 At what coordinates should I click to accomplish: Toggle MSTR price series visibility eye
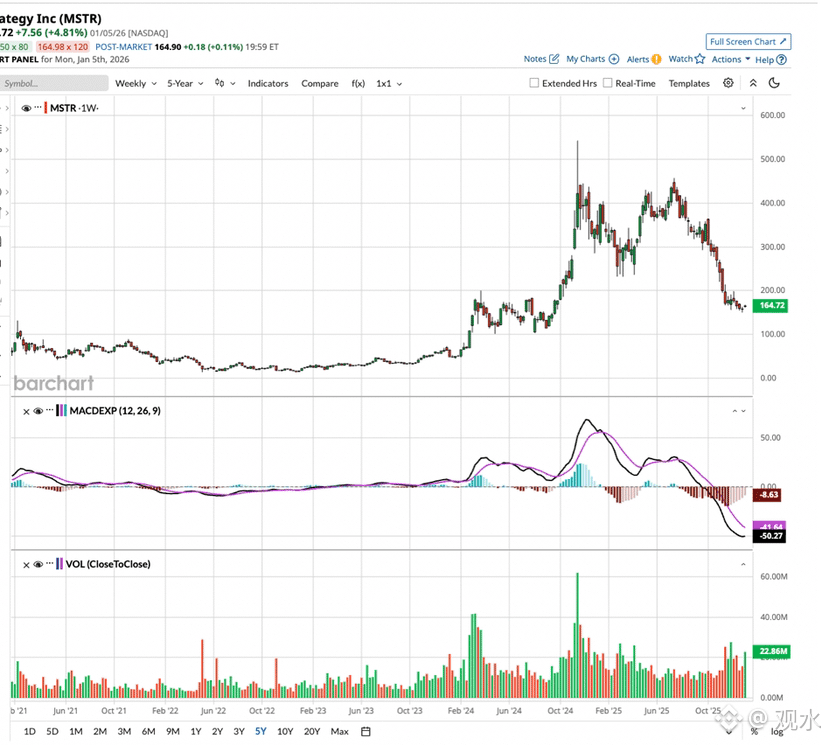coord(26,108)
